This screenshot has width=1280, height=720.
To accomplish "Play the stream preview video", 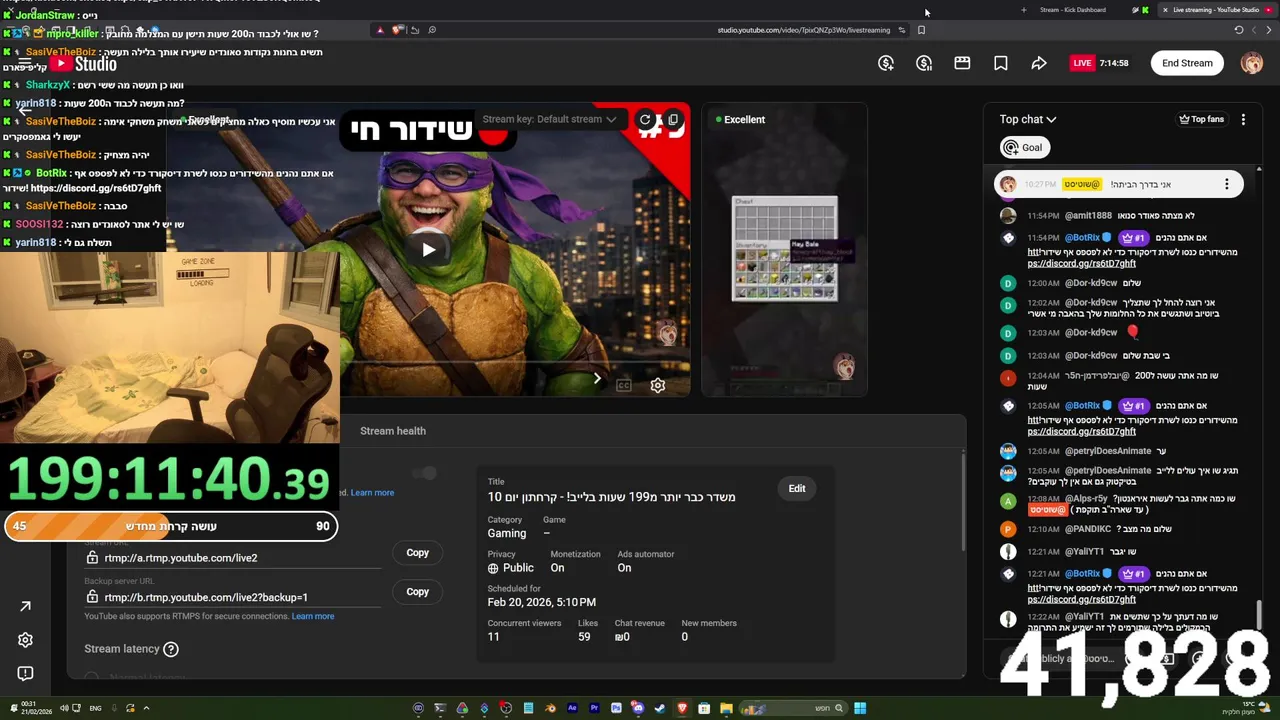I will [428, 250].
